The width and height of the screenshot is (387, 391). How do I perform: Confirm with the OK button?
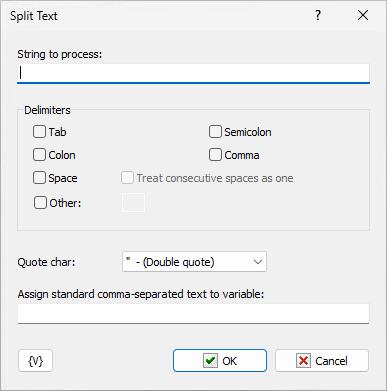(x=220, y=361)
